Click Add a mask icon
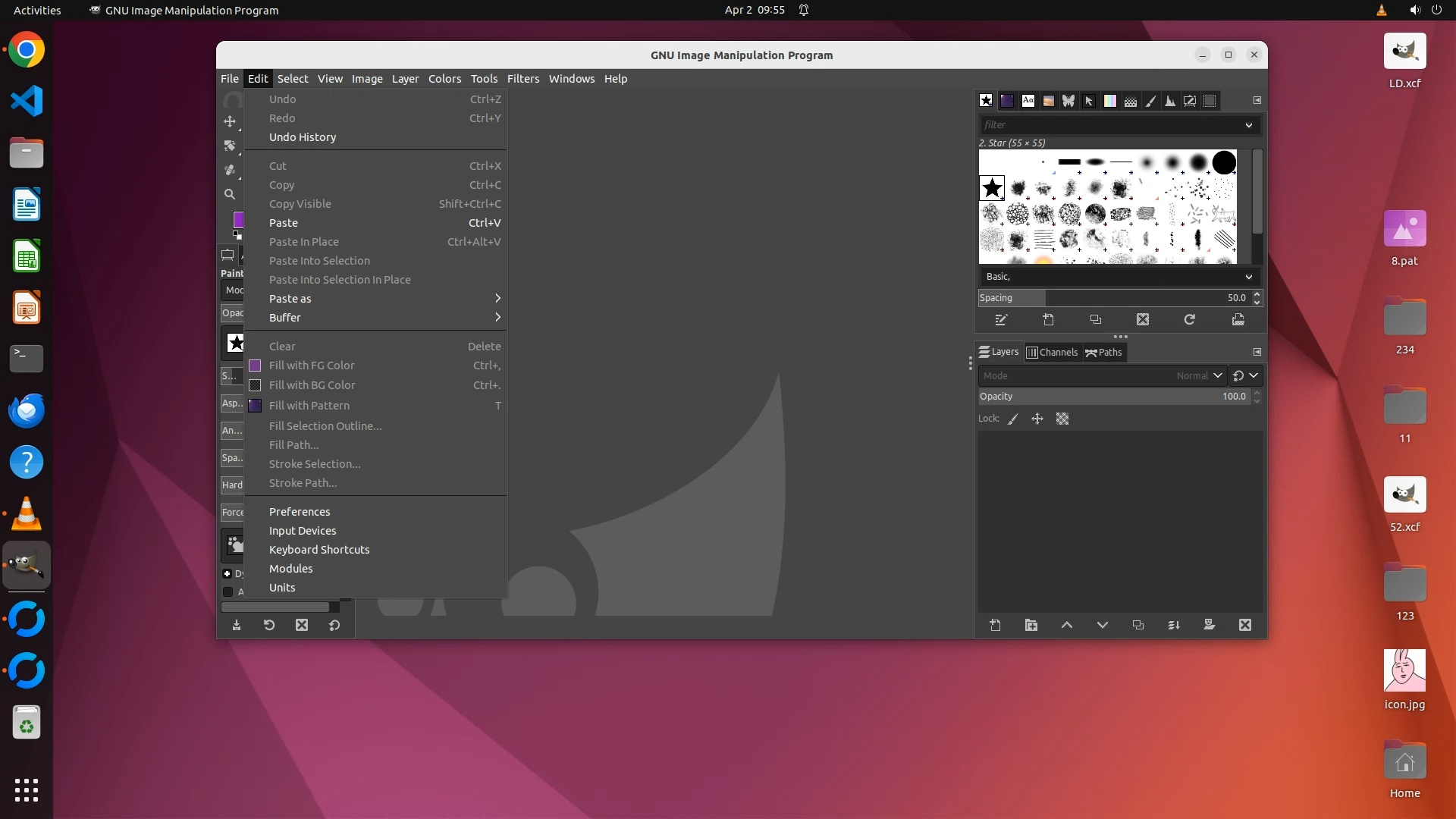The image size is (1456, 819). (1210, 626)
